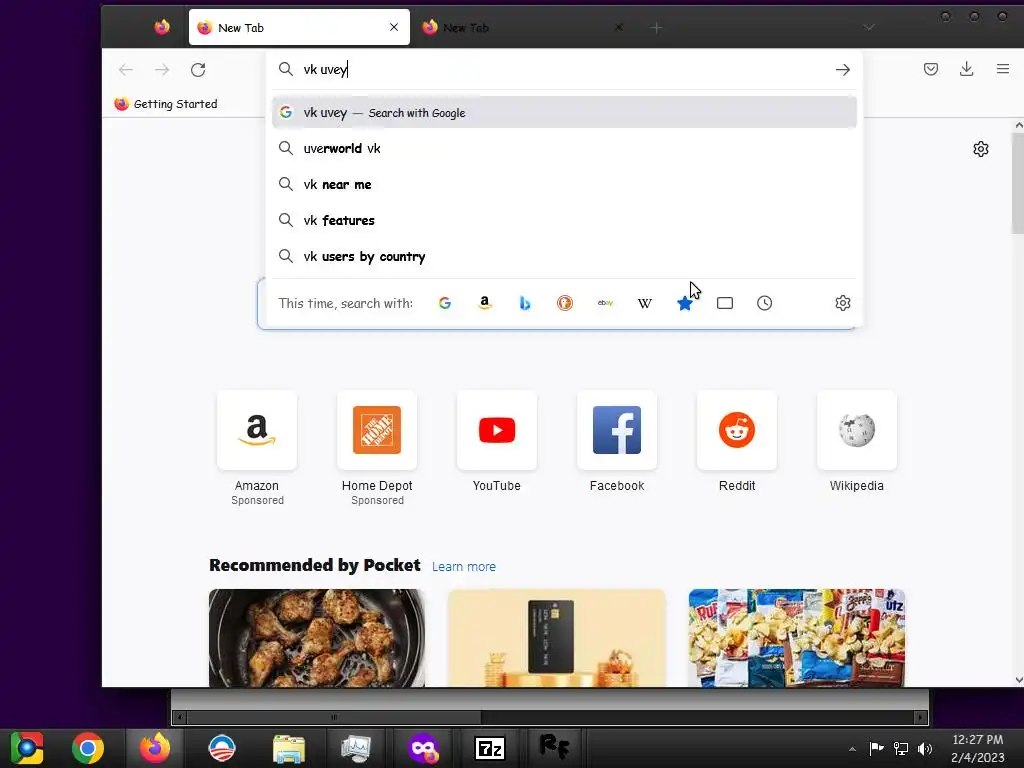Viewport: 1024px width, 768px height.
Task: Close the second New Tab
Action: [x=618, y=27]
